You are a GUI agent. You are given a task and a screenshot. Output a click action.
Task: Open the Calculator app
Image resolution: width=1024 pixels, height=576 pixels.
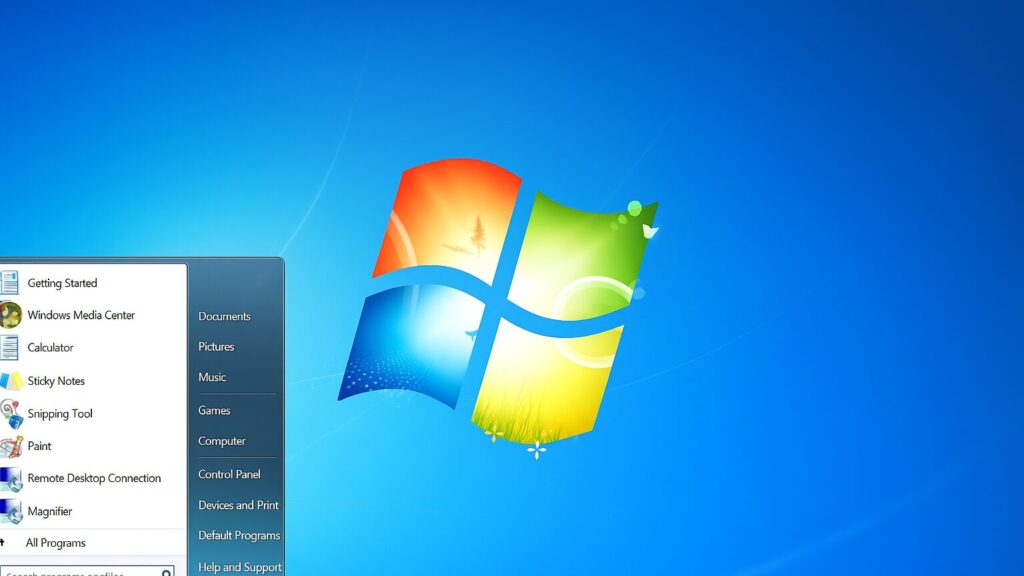[x=50, y=348]
